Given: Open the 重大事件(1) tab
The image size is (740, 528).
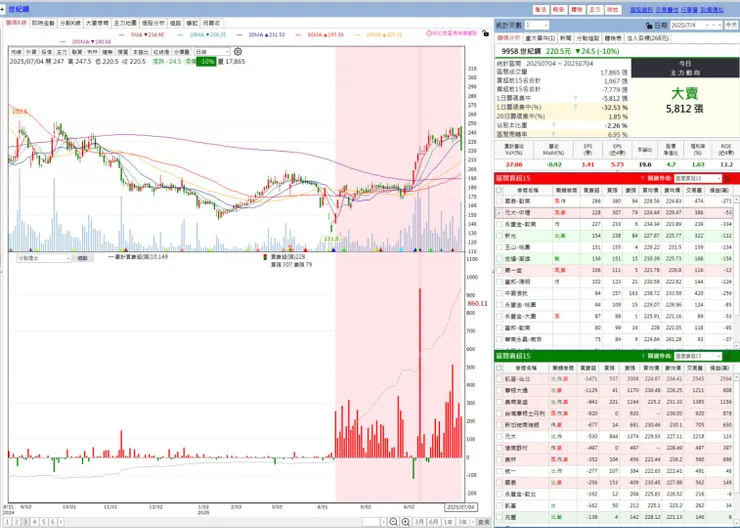Looking at the screenshot, I should 540,38.
